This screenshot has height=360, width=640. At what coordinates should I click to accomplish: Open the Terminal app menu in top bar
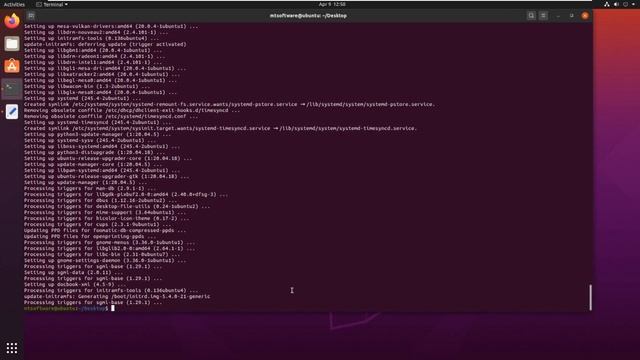(52, 4)
